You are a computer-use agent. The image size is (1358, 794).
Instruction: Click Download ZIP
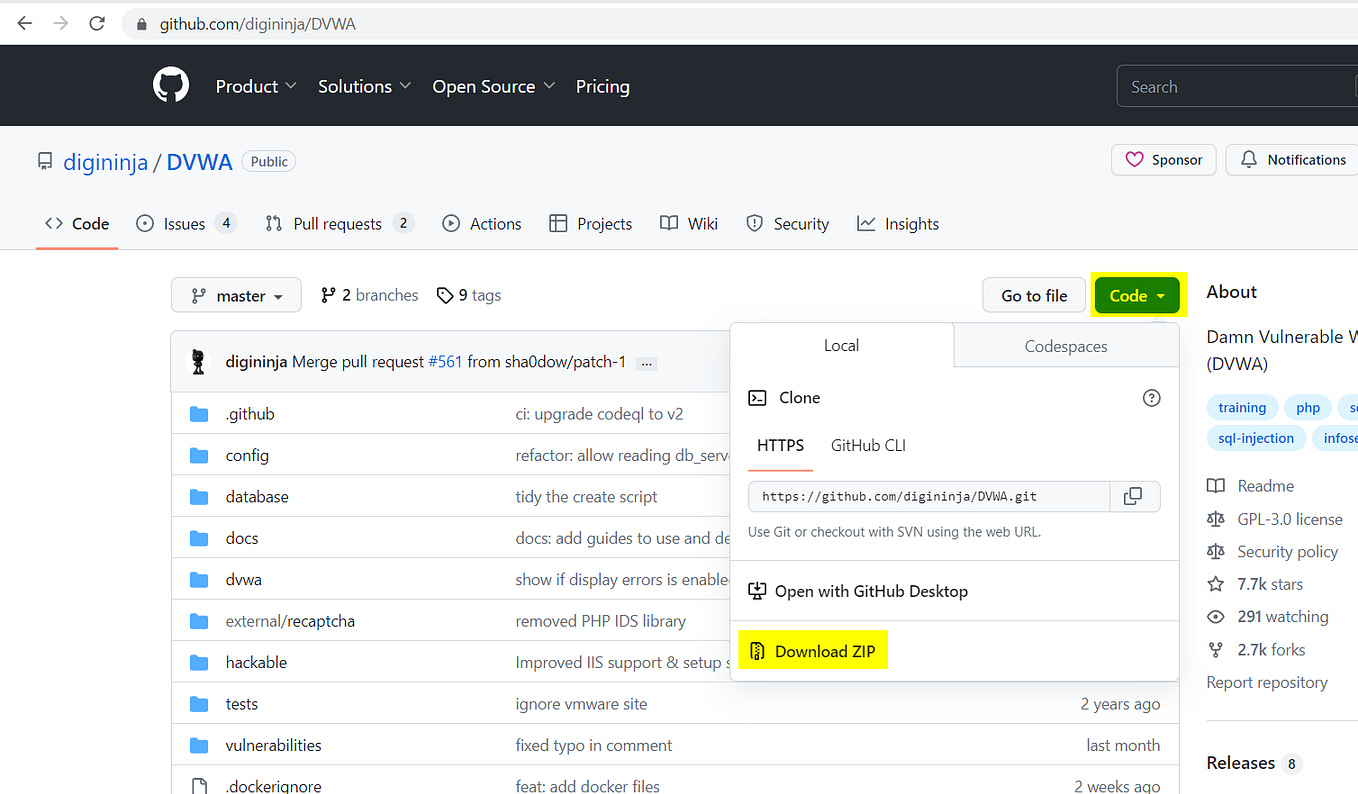(812, 652)
